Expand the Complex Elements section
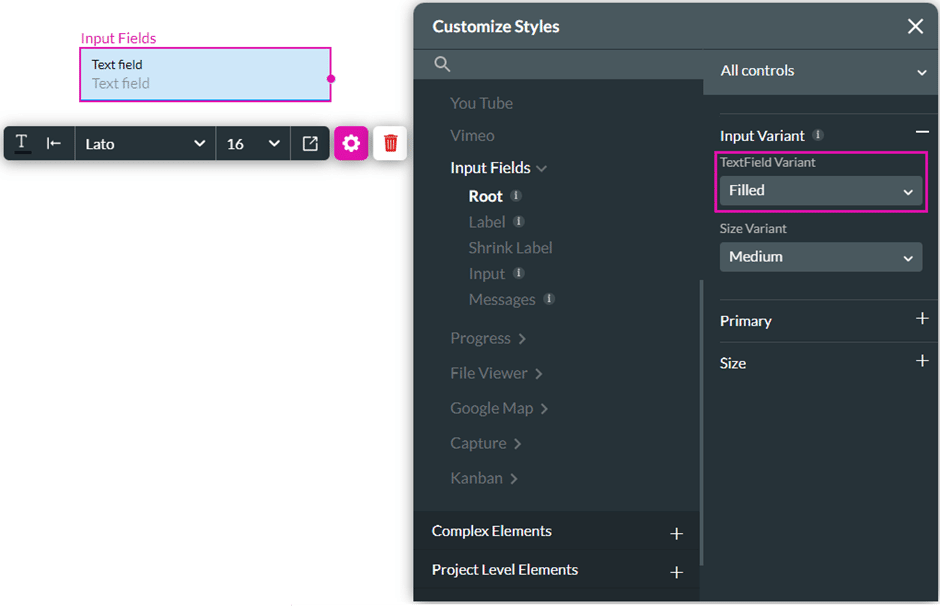 tap(676, 534)
